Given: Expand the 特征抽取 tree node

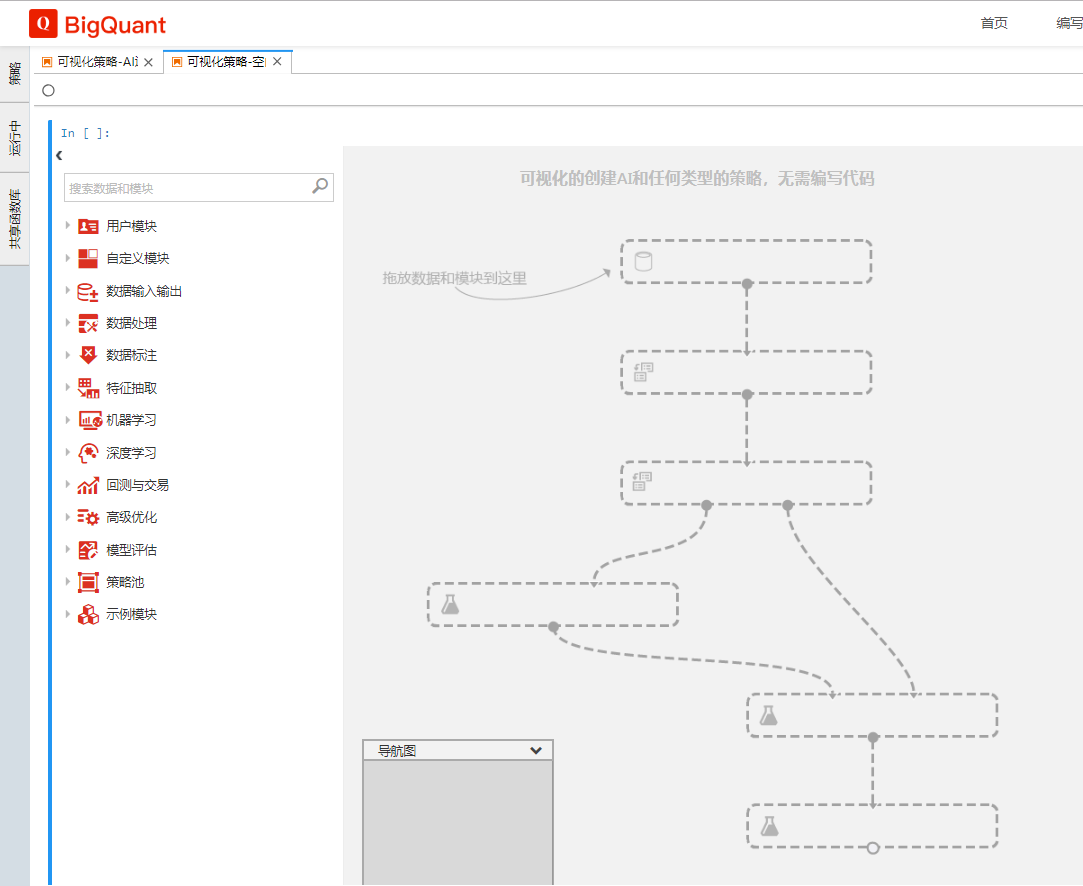Looking at the screenshot, I should click(x=68, y=387).
